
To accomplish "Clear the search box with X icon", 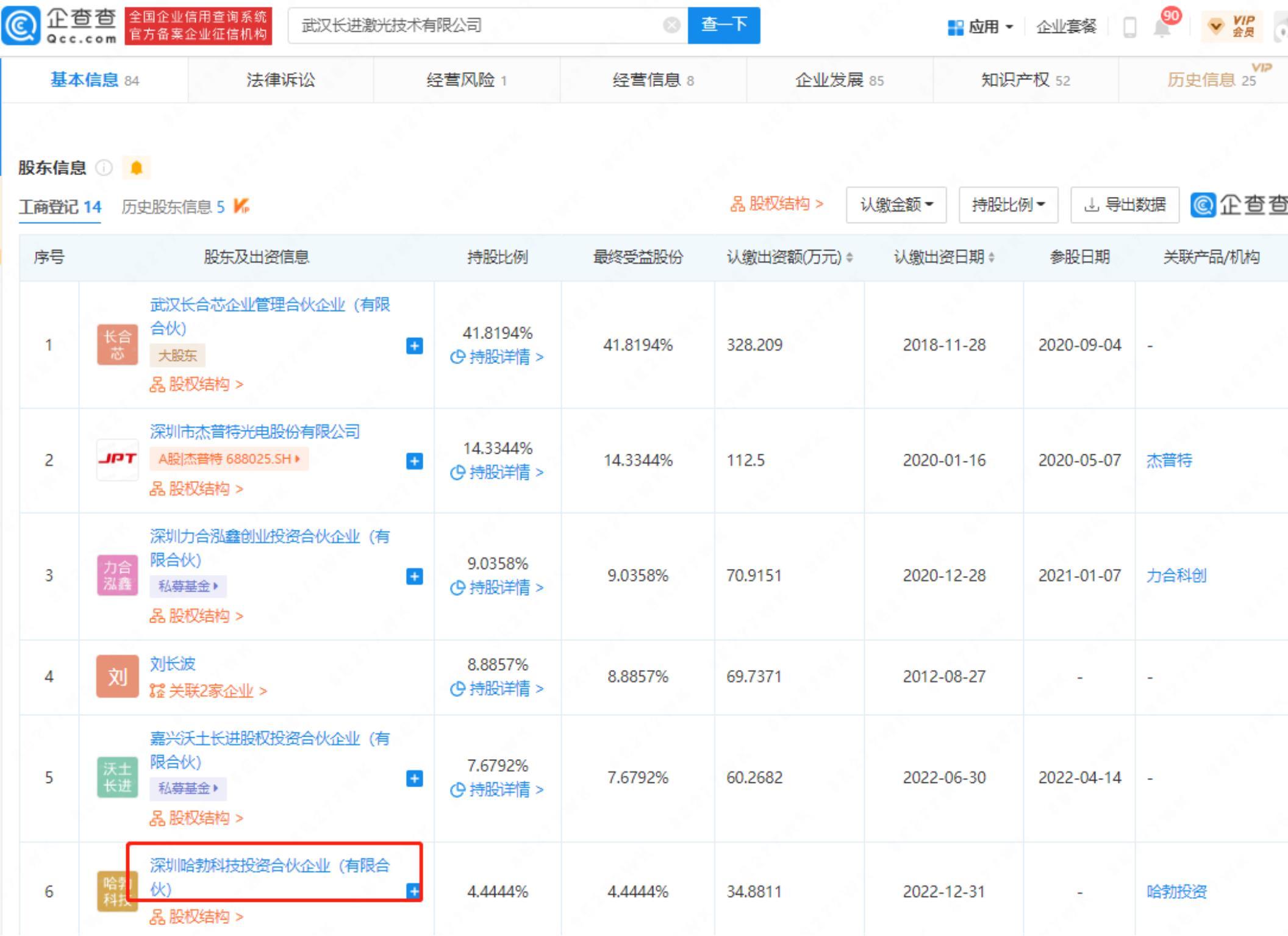I will (671, 26).
